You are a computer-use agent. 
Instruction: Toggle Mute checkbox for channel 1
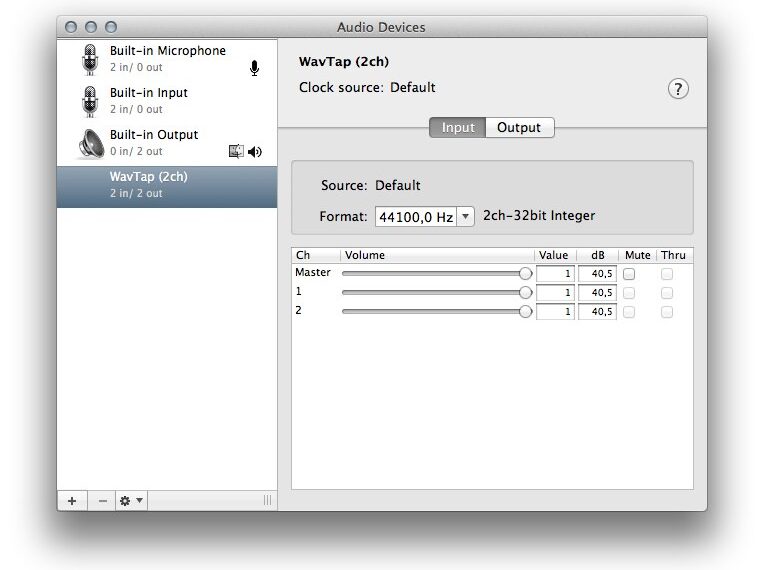pos(629,293)
